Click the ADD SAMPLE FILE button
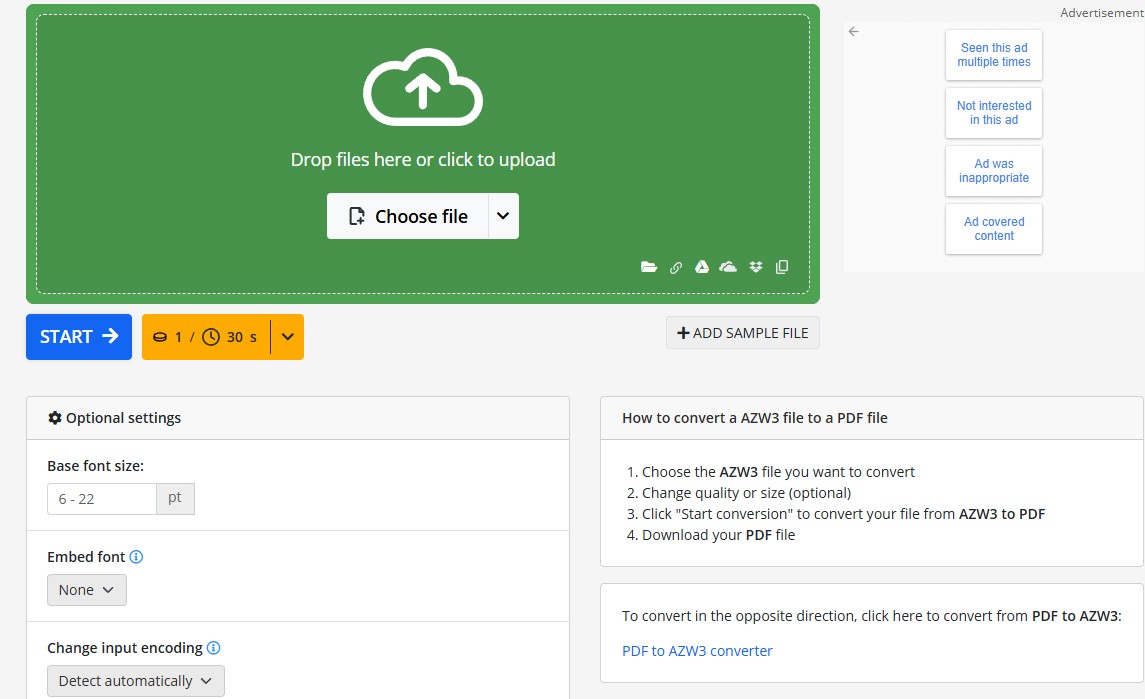 click(742, 333)
